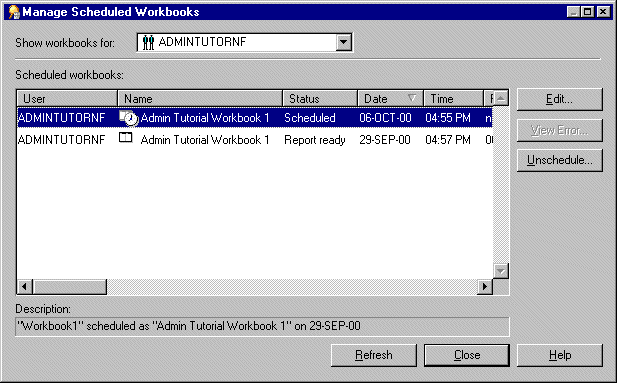This screenshot has height=383, width=617.
Task: Click the Refresh button
Action: (373, 355)
